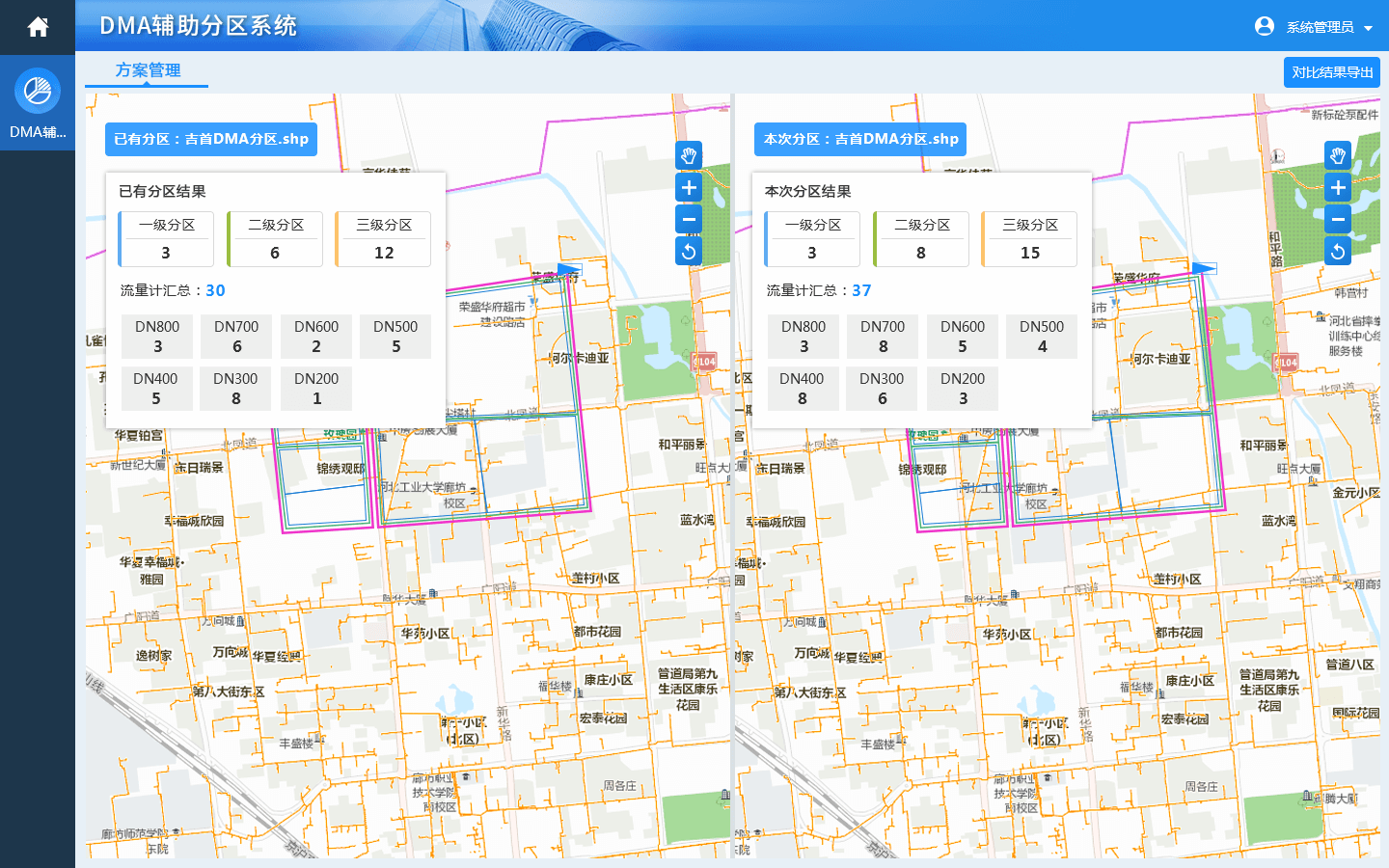Go to home via the house icon
Viewport: 1389px width, 868px height.
(38, 27)
